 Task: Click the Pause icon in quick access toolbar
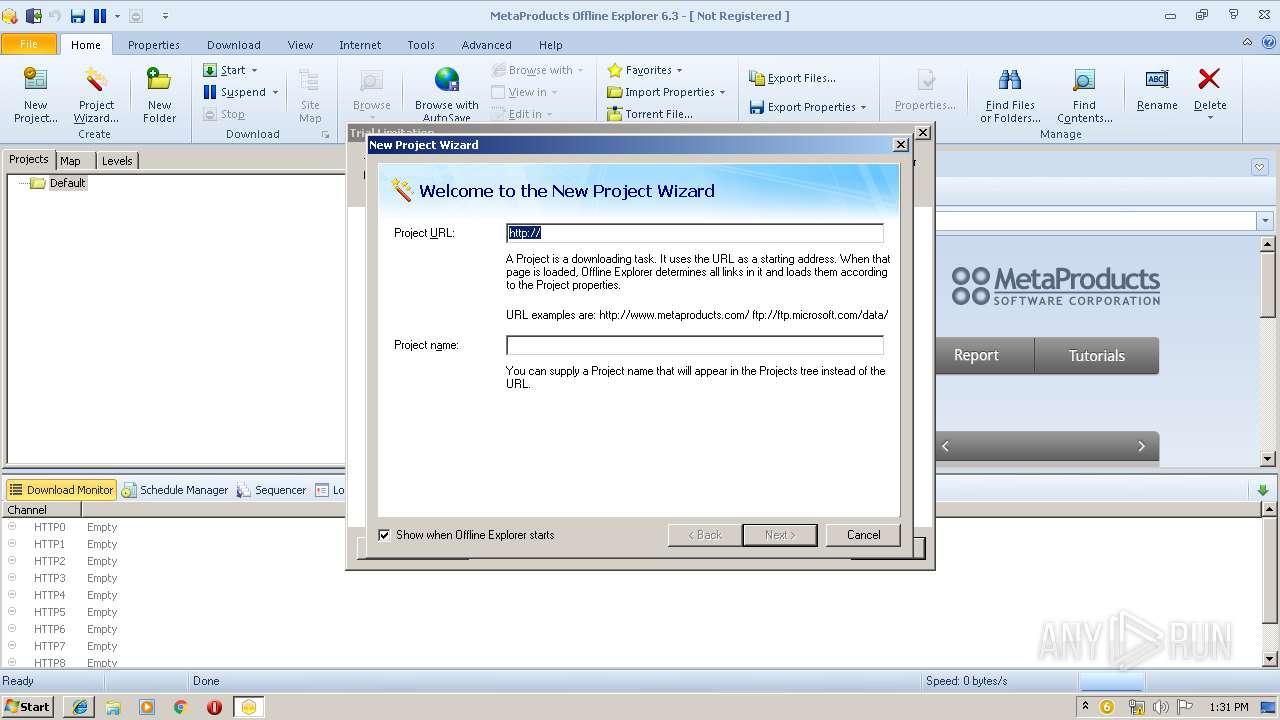100,15
